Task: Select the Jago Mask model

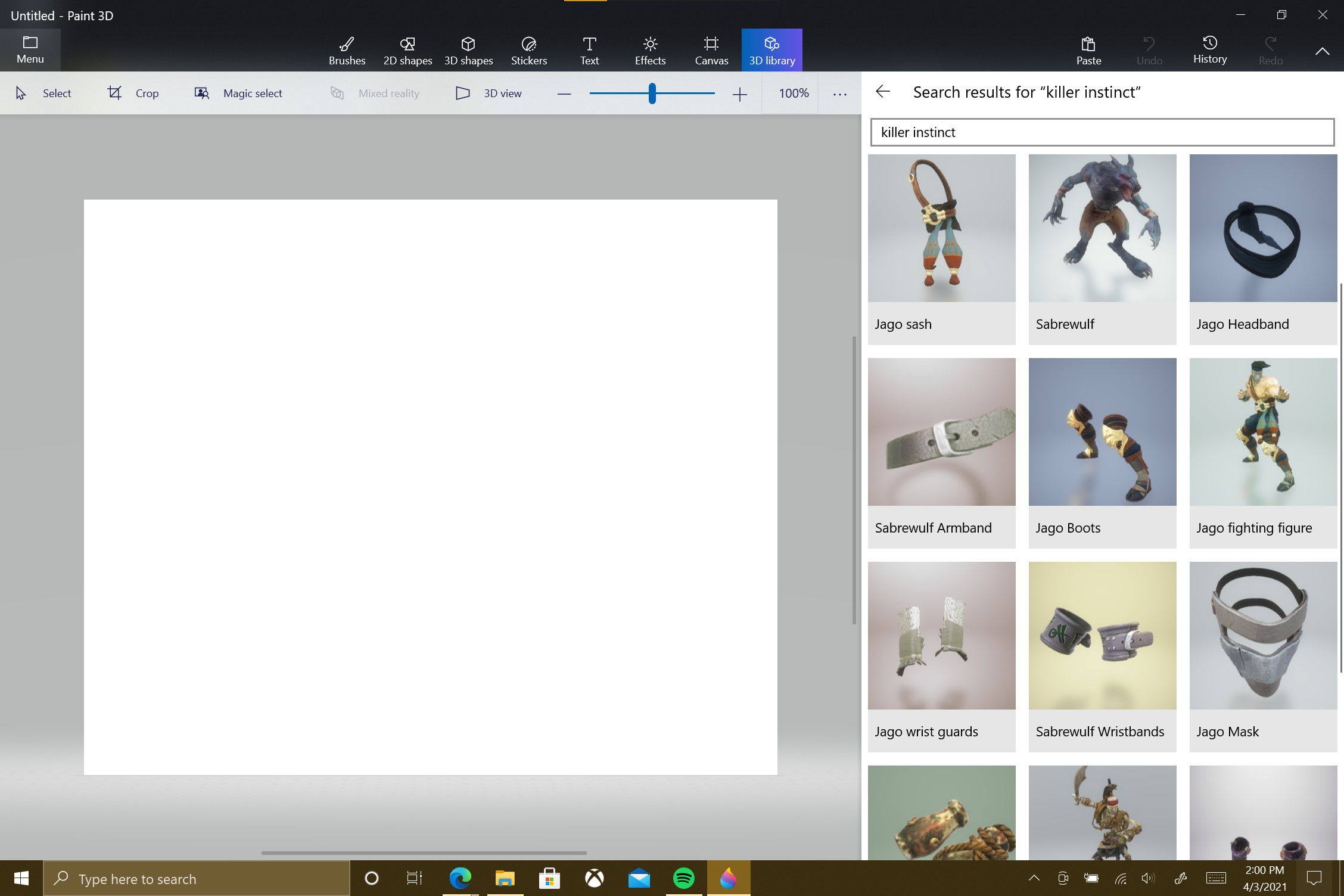Action: click(x=1263, y=657)
